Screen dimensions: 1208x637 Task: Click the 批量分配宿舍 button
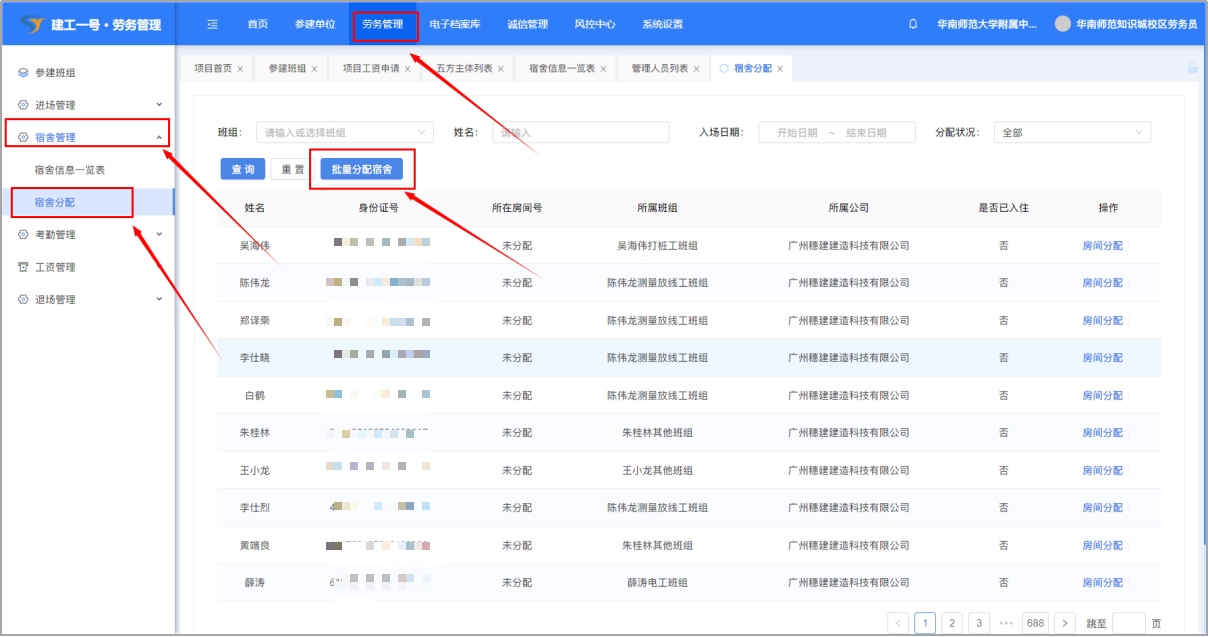[x=362, y=170]
